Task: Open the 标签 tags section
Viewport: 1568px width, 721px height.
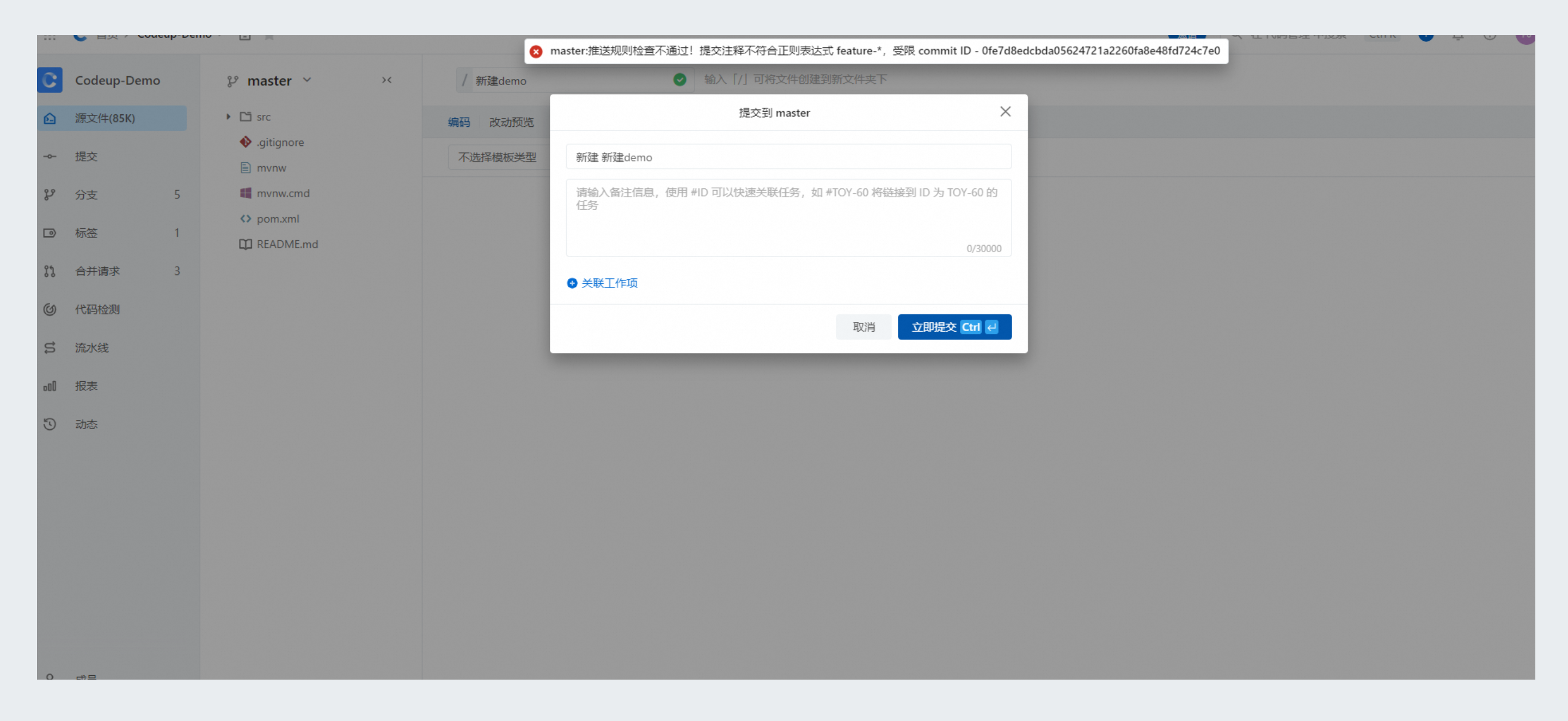Action: [86, 233]
